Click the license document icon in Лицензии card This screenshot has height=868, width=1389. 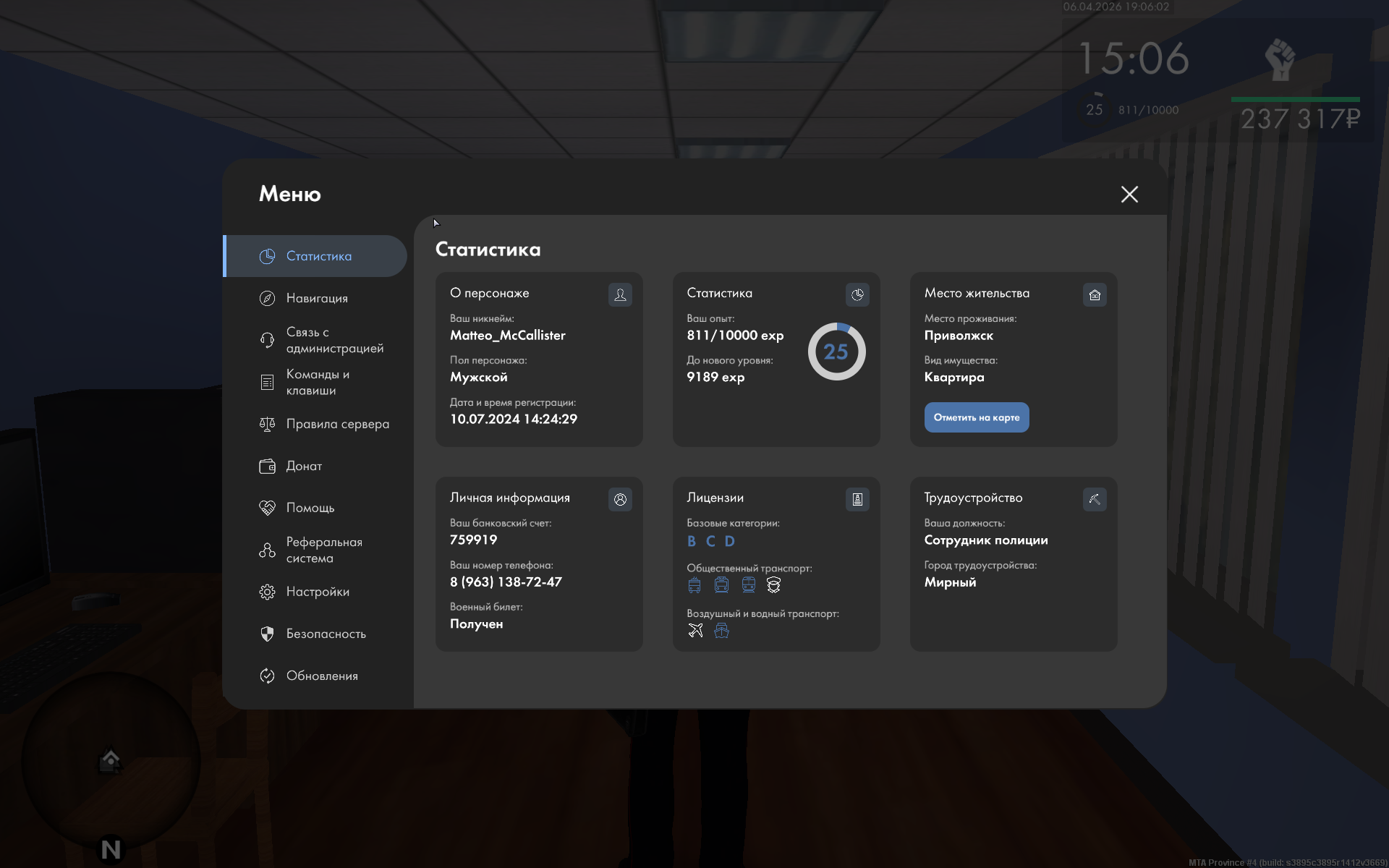pos(857,499)
